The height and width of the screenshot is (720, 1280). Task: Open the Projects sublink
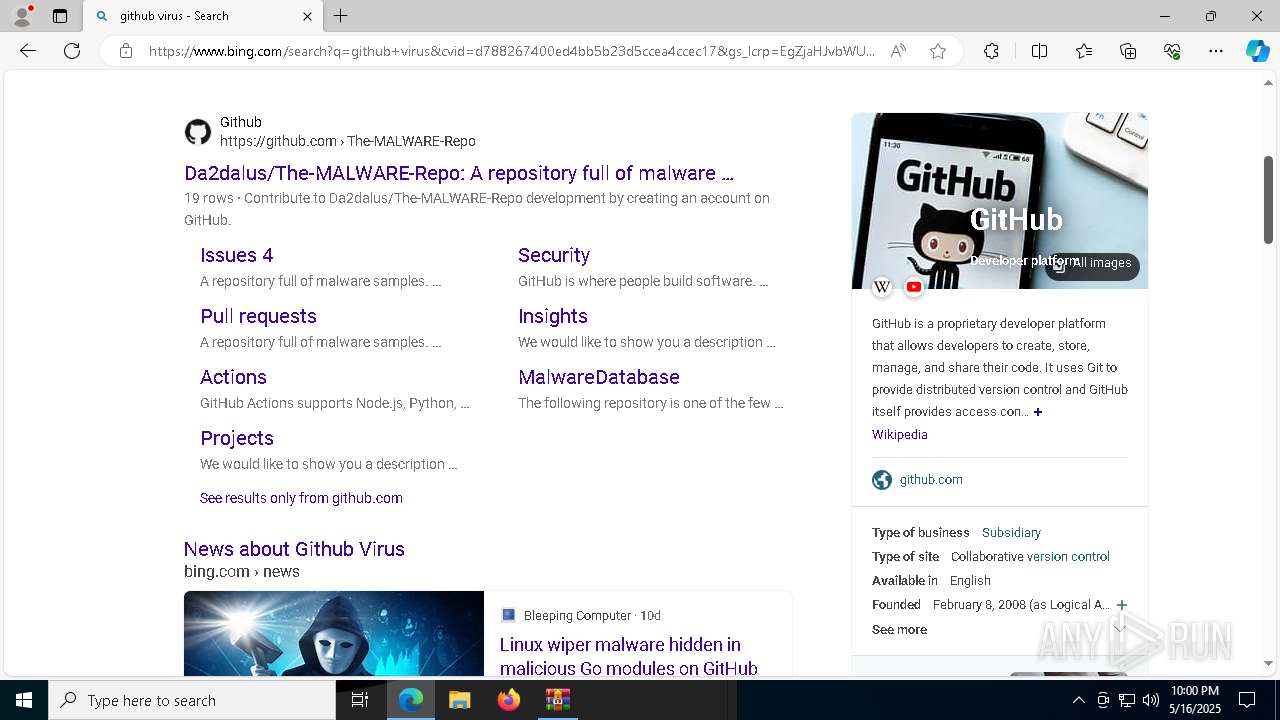coord(237,438)
